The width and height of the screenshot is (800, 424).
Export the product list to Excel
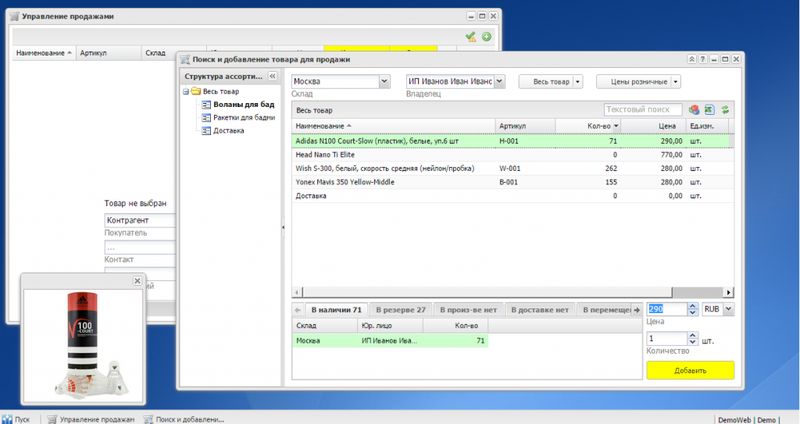pyautogui.click(x=709, y=110)
